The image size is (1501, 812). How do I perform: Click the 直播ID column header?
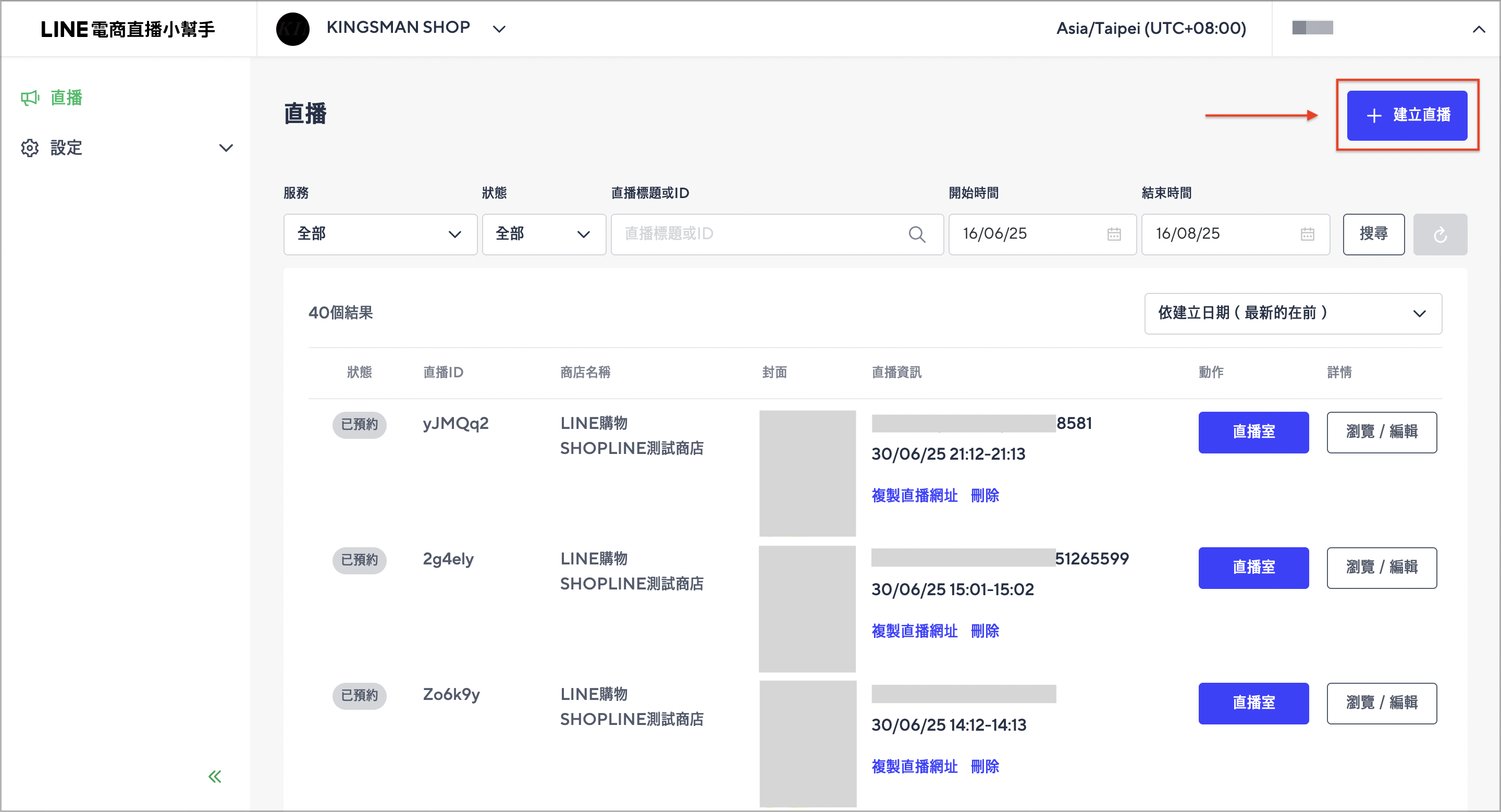click(x=443, y=372)
